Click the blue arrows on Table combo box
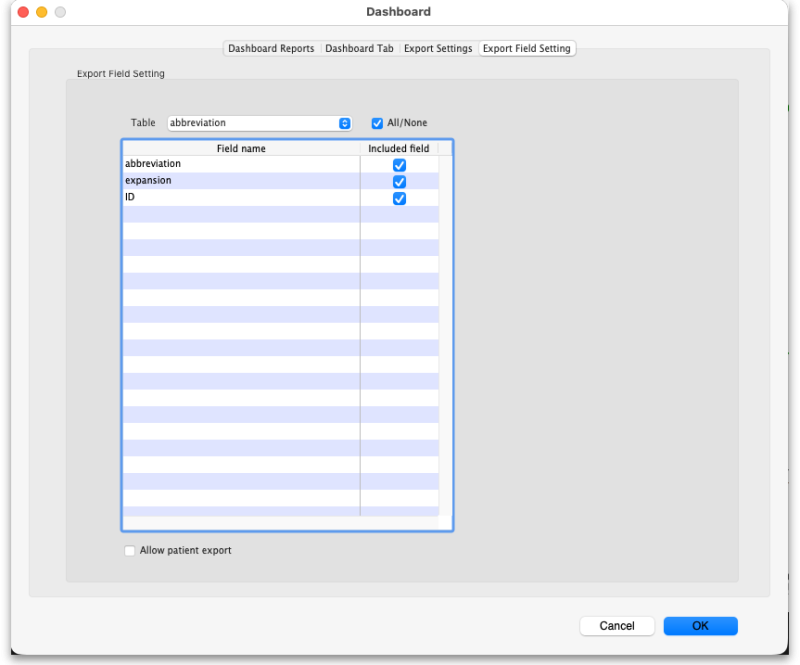 click(345, 123)
